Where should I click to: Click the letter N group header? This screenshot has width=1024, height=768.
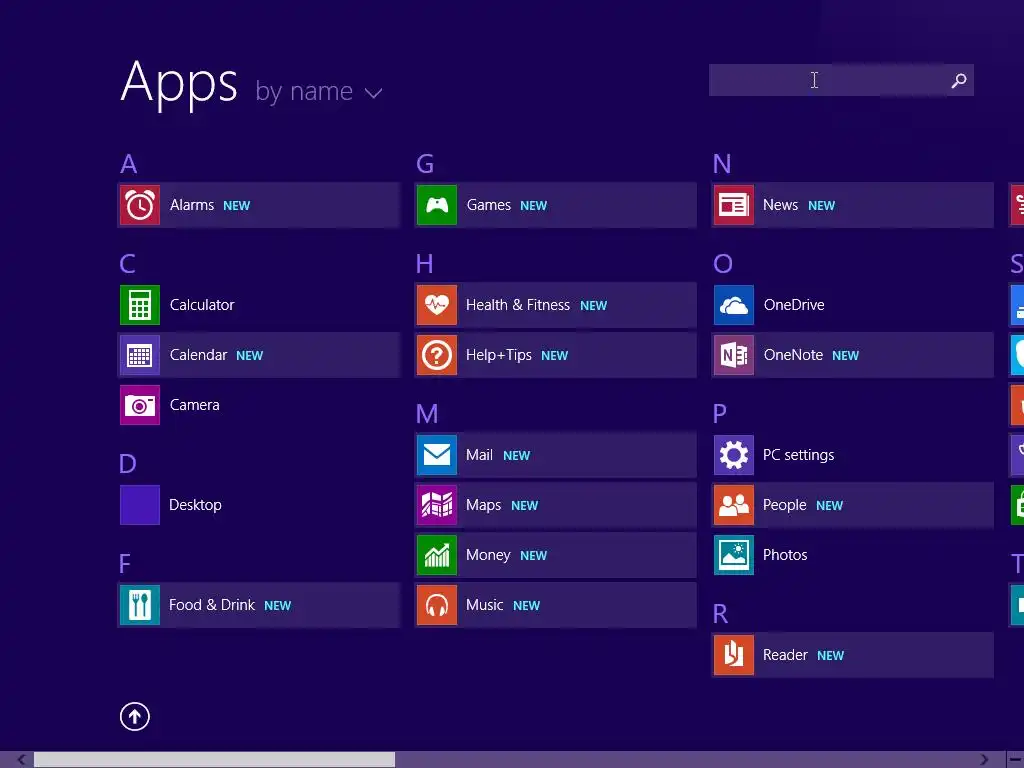(722, 164)
